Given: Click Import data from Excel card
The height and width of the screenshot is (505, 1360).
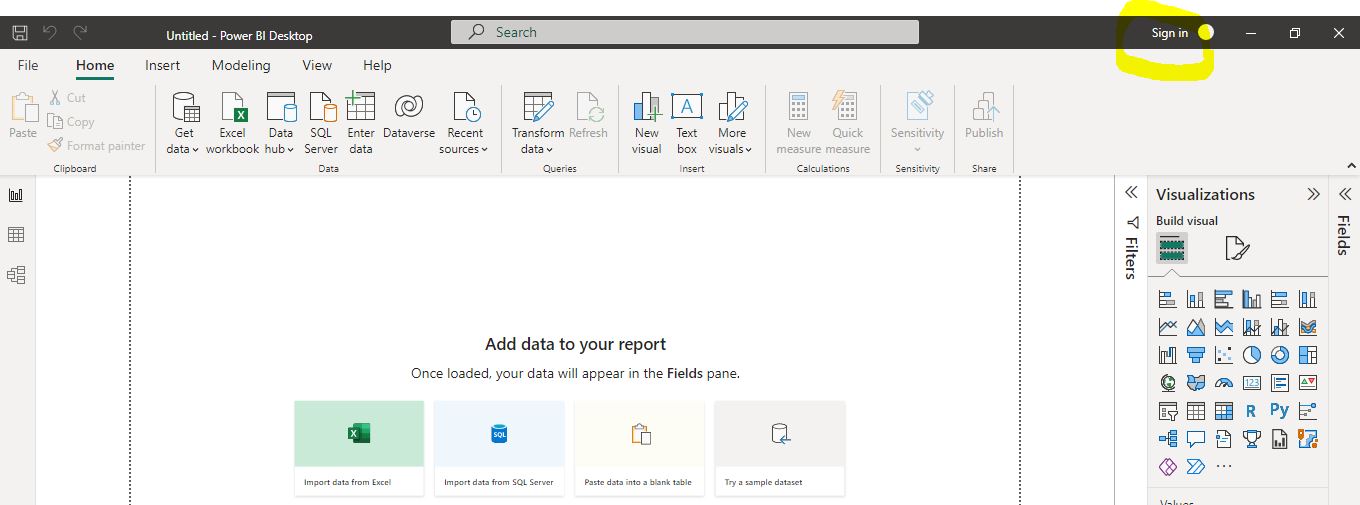Looking at the screenshot, I should click(359, 448).
